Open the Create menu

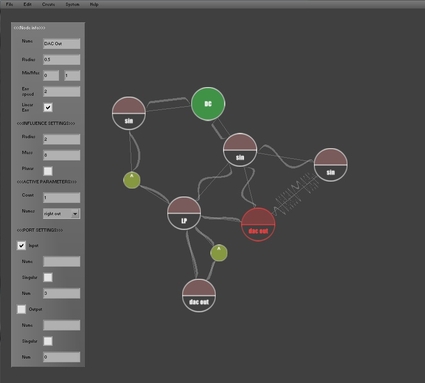click(x=48, y=4)
